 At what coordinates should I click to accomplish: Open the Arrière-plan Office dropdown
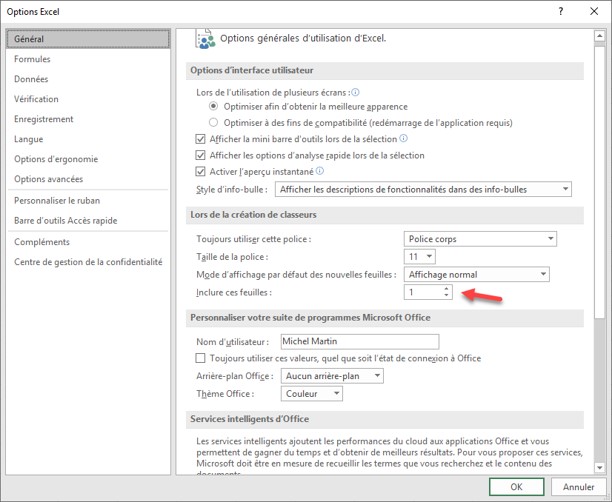pyautogui.click(x=332, y=376)
